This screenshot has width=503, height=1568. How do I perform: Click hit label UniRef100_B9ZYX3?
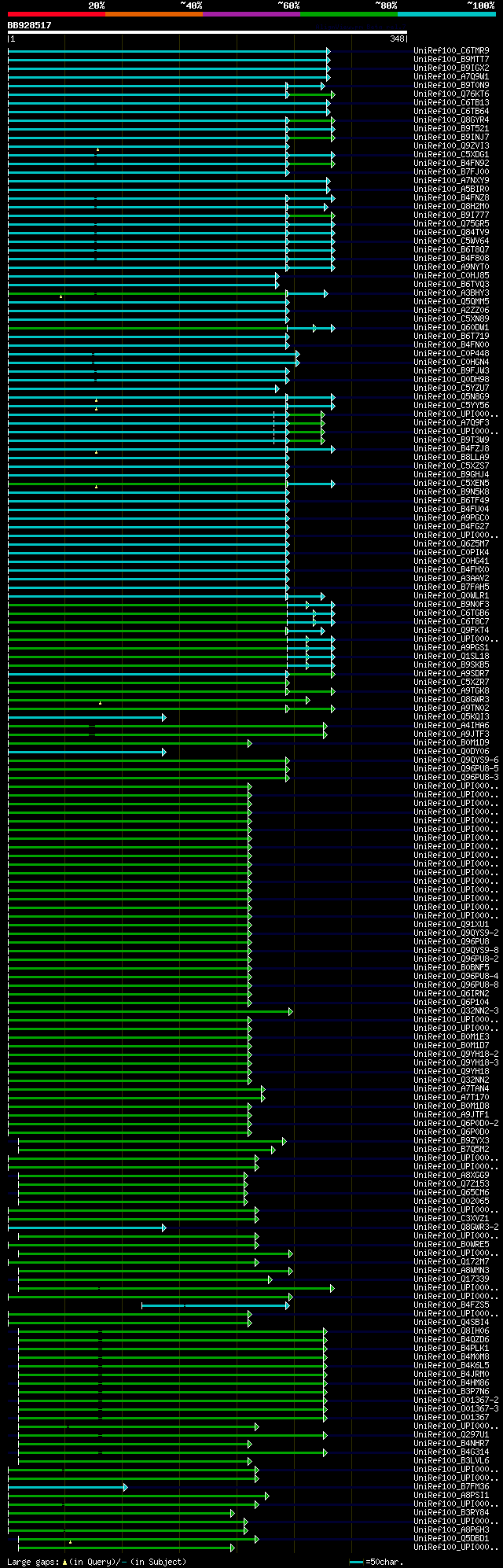(x=452, y=1140)
